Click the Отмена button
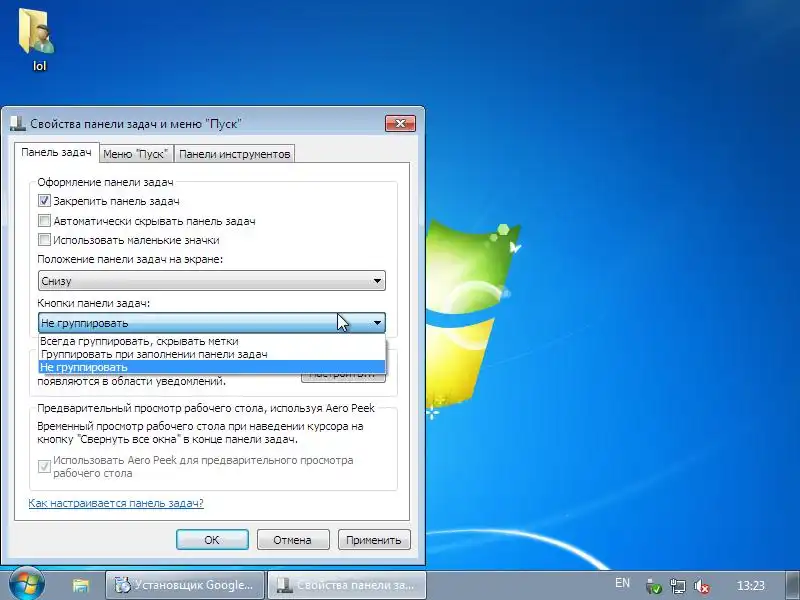 (x=293, y=540)
